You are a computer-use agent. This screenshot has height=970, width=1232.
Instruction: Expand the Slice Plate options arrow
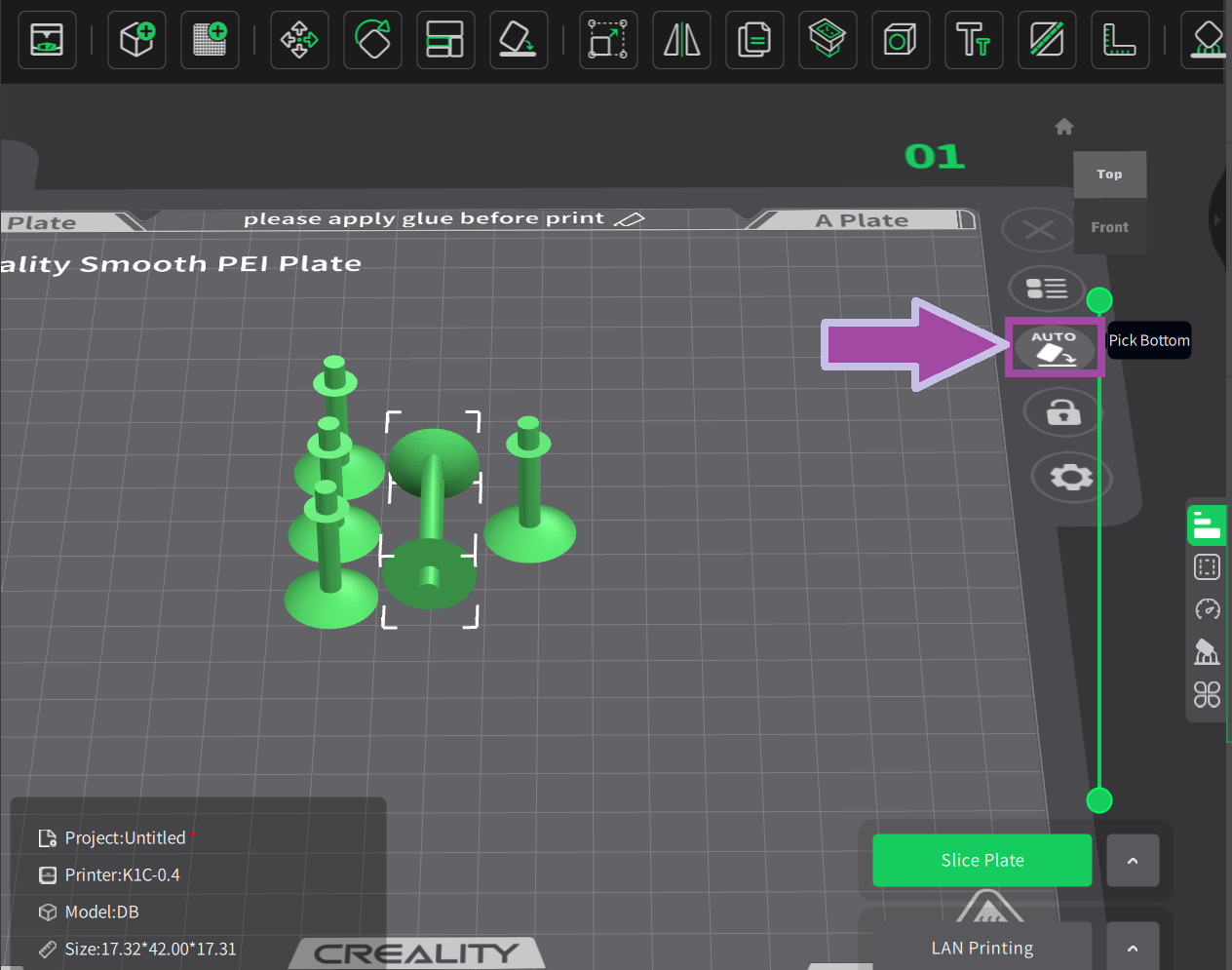[1133, 861]
